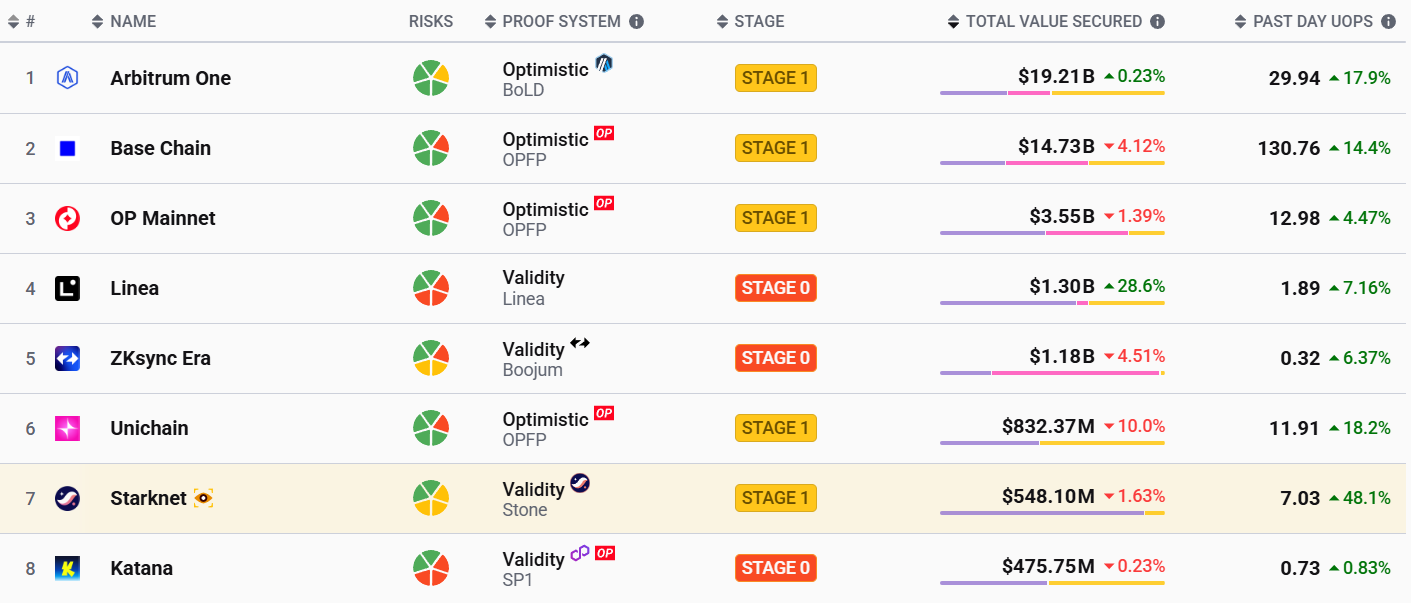Click the Starknet eye review icon
Screen dimensions: 1411x603
(x=203, y=498)
